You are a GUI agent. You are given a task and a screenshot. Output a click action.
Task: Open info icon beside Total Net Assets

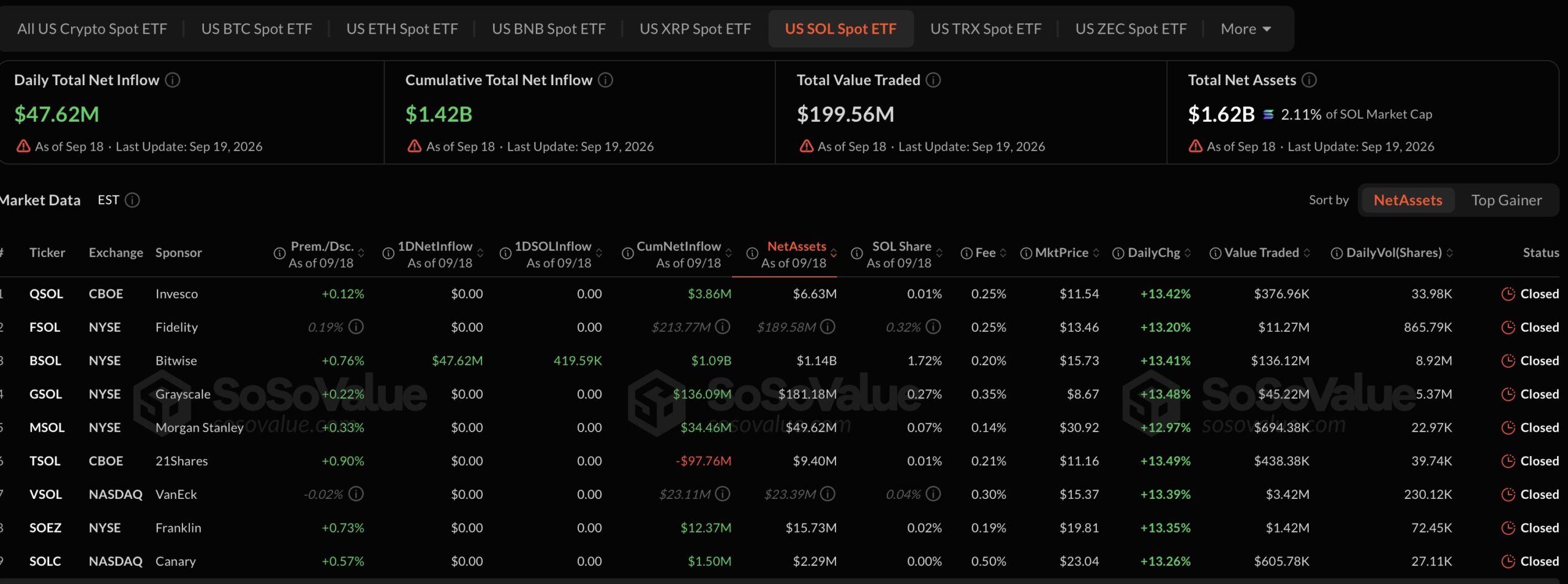1309,80
